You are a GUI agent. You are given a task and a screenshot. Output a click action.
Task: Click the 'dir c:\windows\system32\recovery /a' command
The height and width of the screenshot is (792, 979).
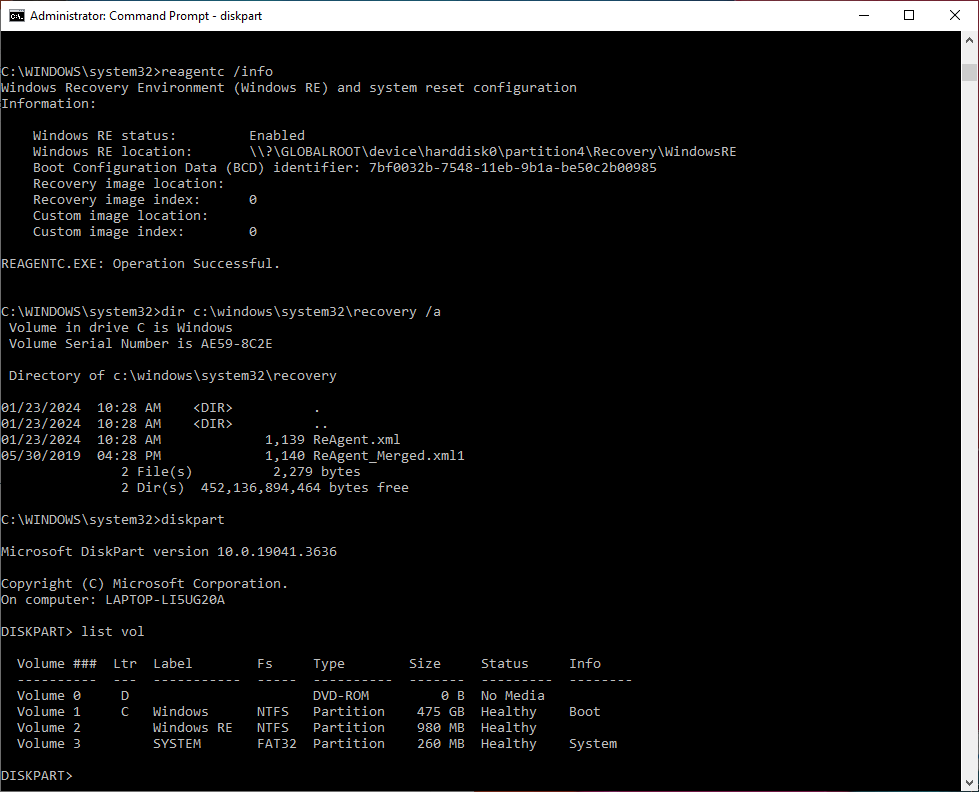[301, 312]
